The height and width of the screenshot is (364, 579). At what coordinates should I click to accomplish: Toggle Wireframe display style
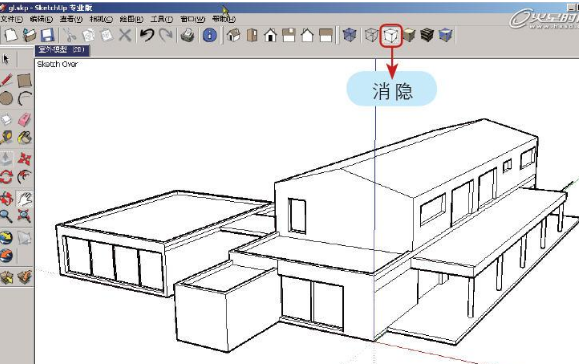pos(371,35)
